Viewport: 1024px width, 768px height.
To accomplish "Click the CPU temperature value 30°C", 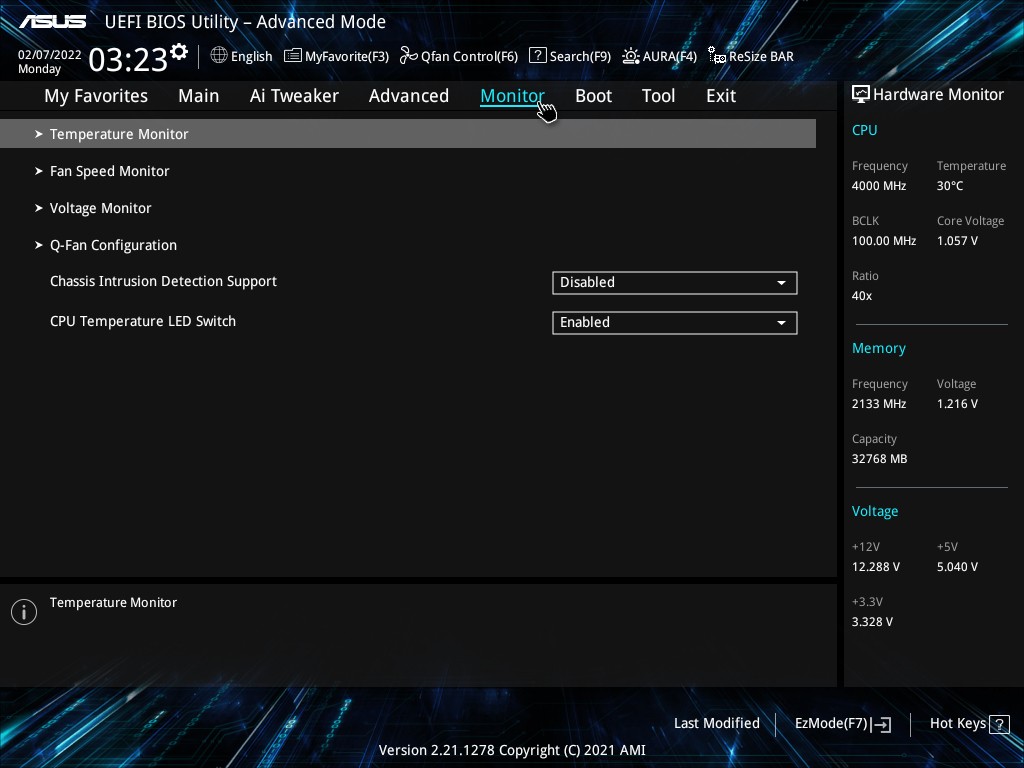I will tap(950, 186).
